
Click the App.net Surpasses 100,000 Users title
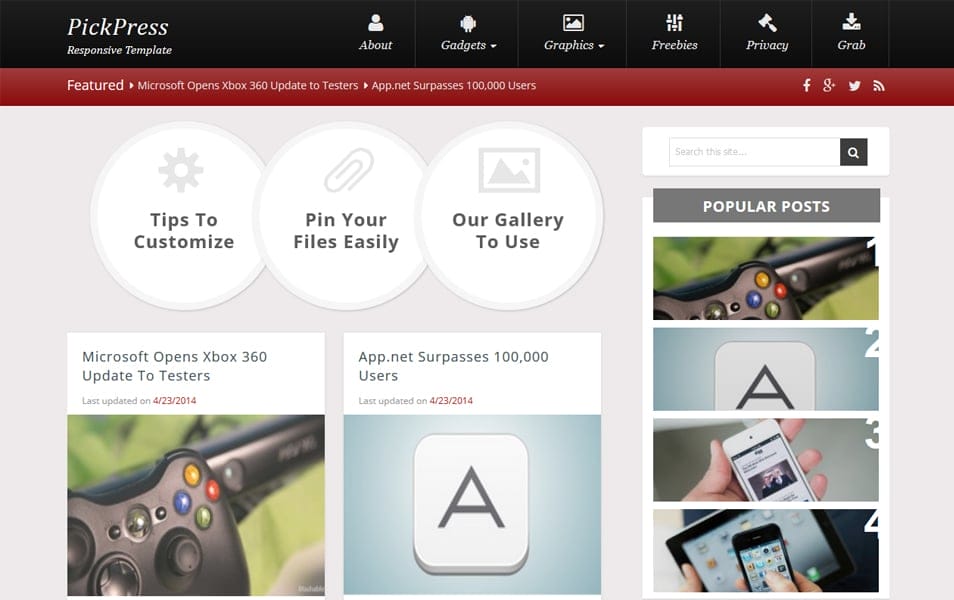(x=453, y=367)
